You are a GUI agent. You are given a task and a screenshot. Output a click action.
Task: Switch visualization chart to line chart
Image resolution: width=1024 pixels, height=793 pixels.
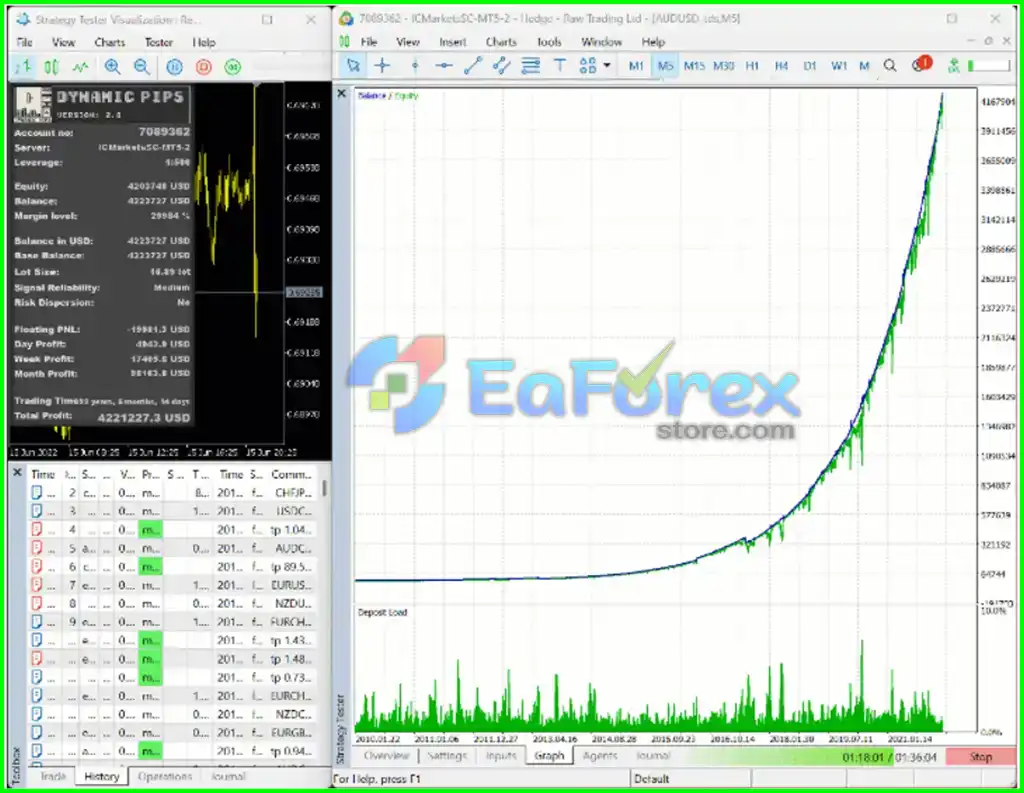tap(80, 67)
